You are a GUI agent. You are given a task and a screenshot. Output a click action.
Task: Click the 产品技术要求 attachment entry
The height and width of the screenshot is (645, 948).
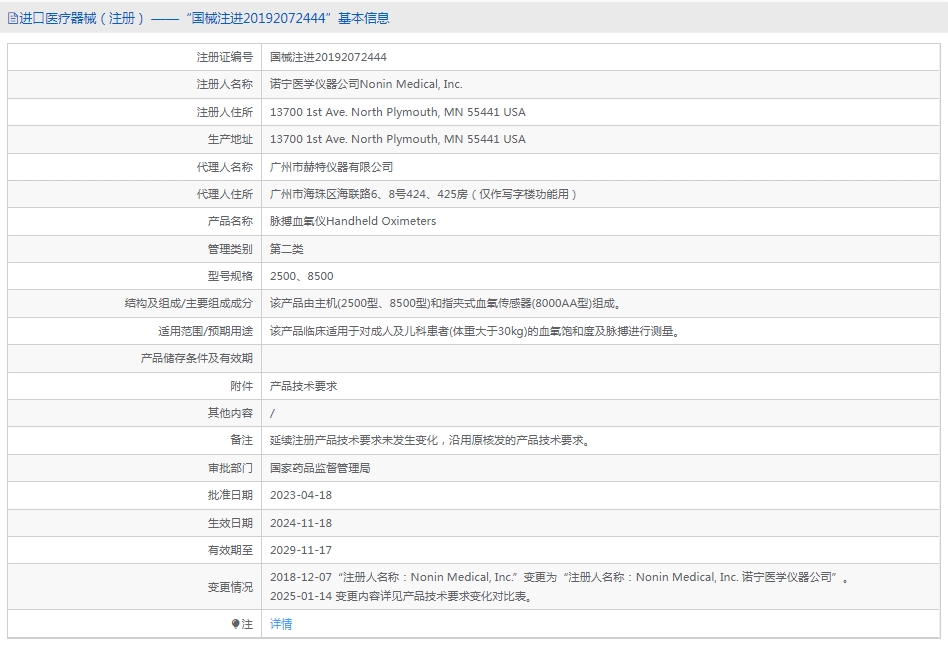tap(304, 385)
